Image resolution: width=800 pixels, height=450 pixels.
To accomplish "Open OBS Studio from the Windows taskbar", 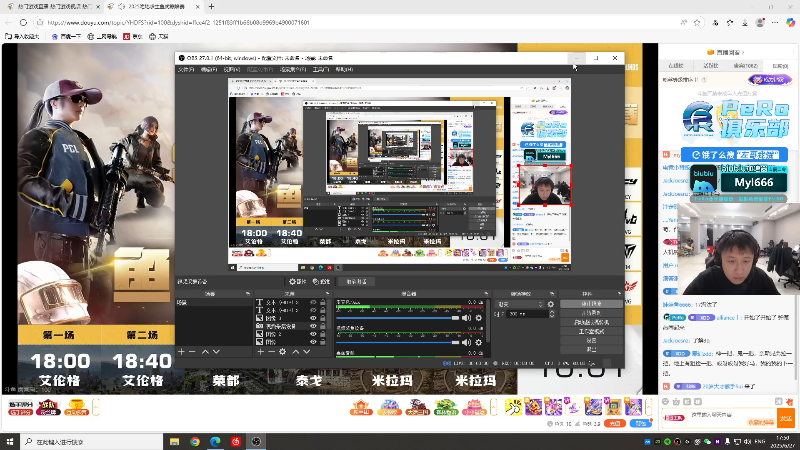I will [256, 442].
